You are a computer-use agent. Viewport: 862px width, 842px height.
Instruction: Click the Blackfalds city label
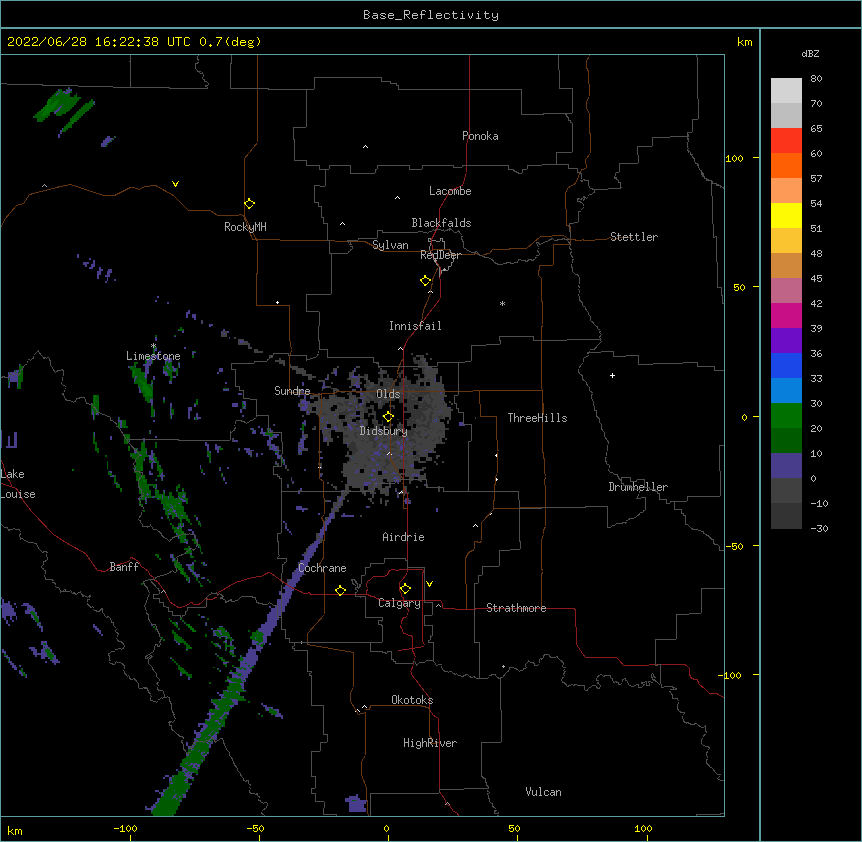pyautogui.click(x=441, y=223)
